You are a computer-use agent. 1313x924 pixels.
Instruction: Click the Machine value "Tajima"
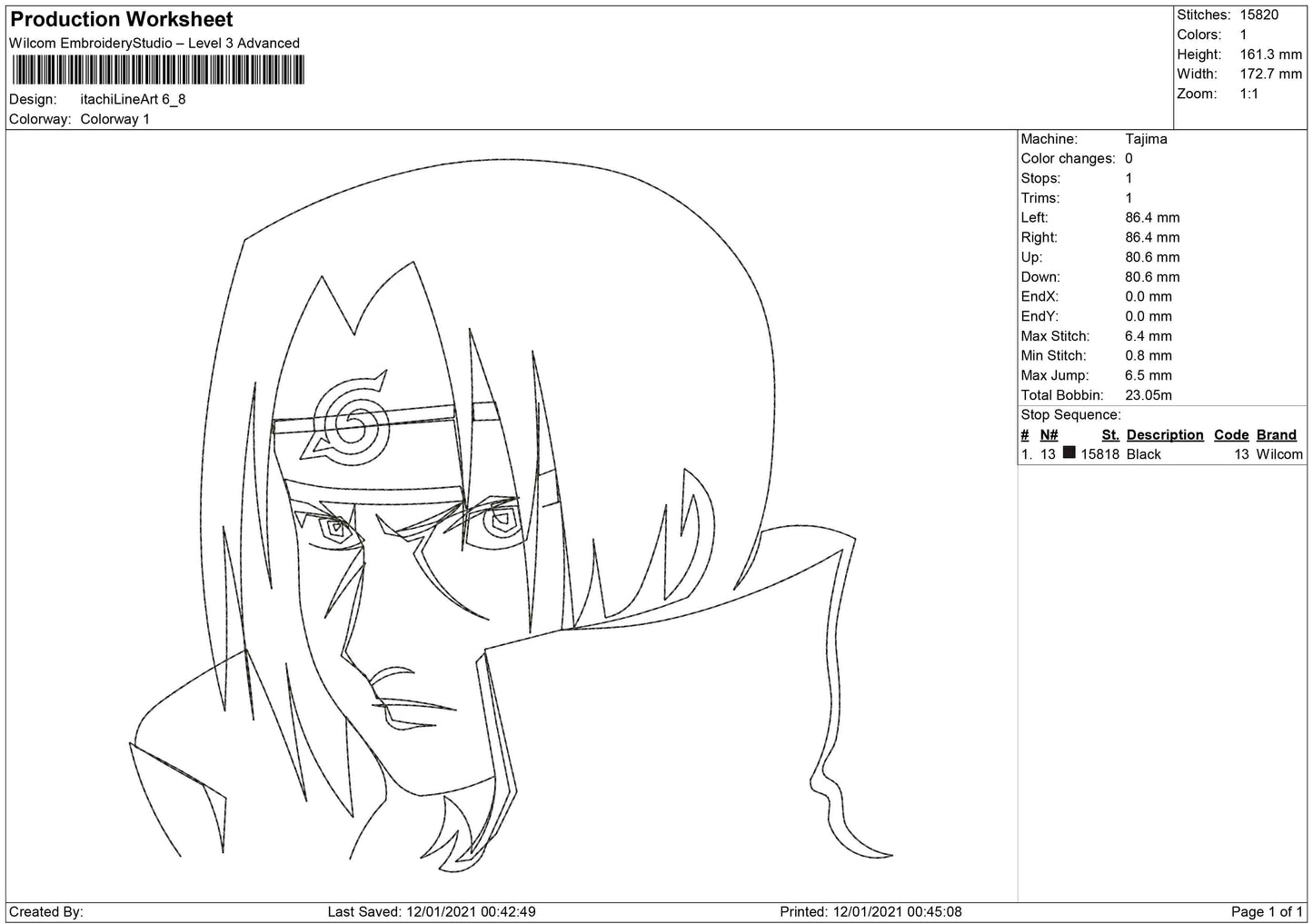point(1146,139)
